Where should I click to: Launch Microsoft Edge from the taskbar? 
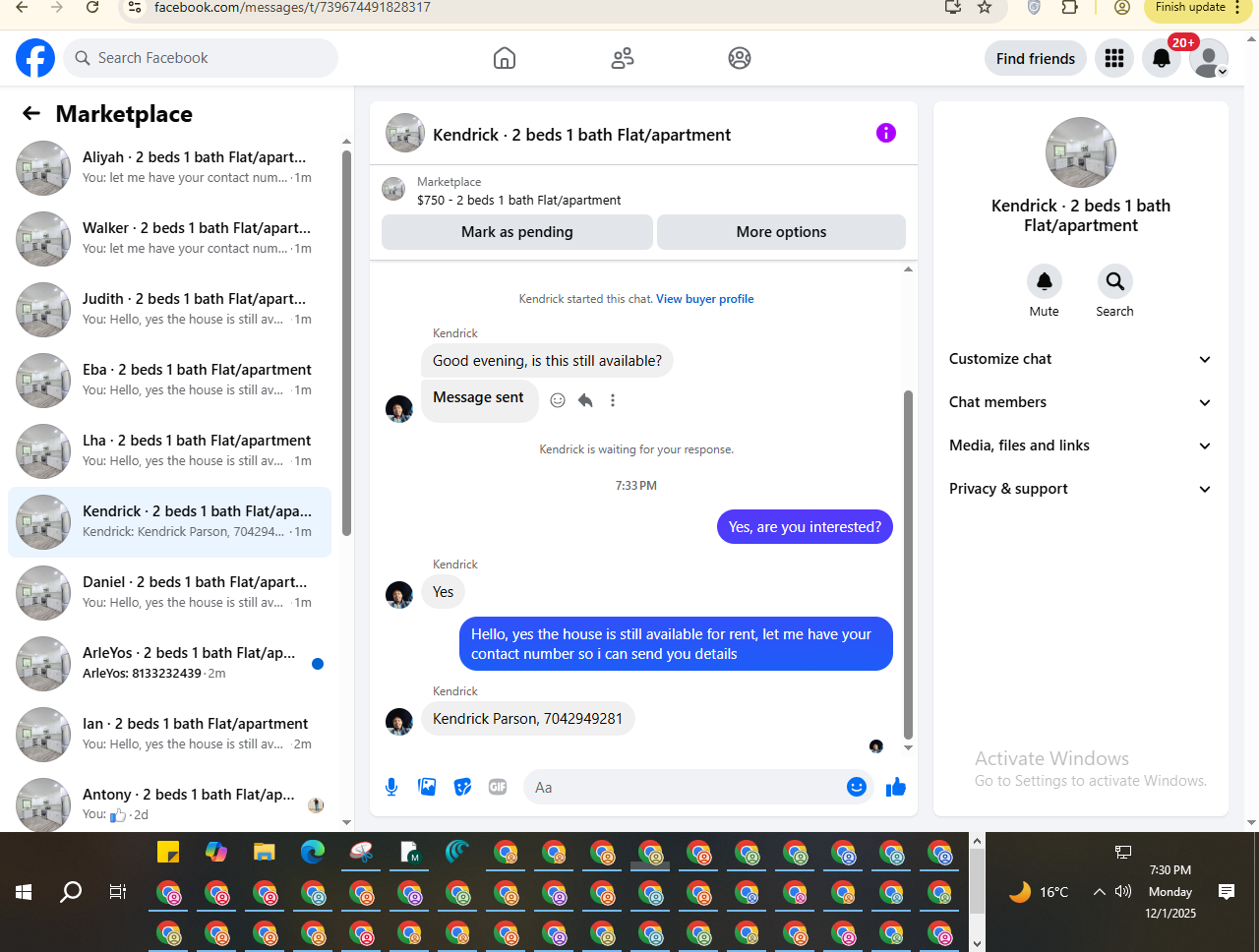point(312,852)
